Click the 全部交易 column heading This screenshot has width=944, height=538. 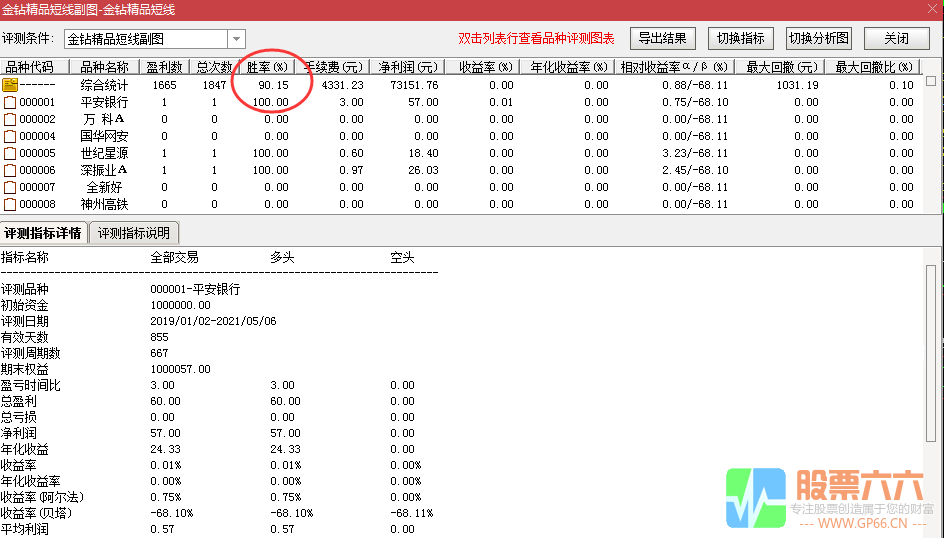point(175,258)
